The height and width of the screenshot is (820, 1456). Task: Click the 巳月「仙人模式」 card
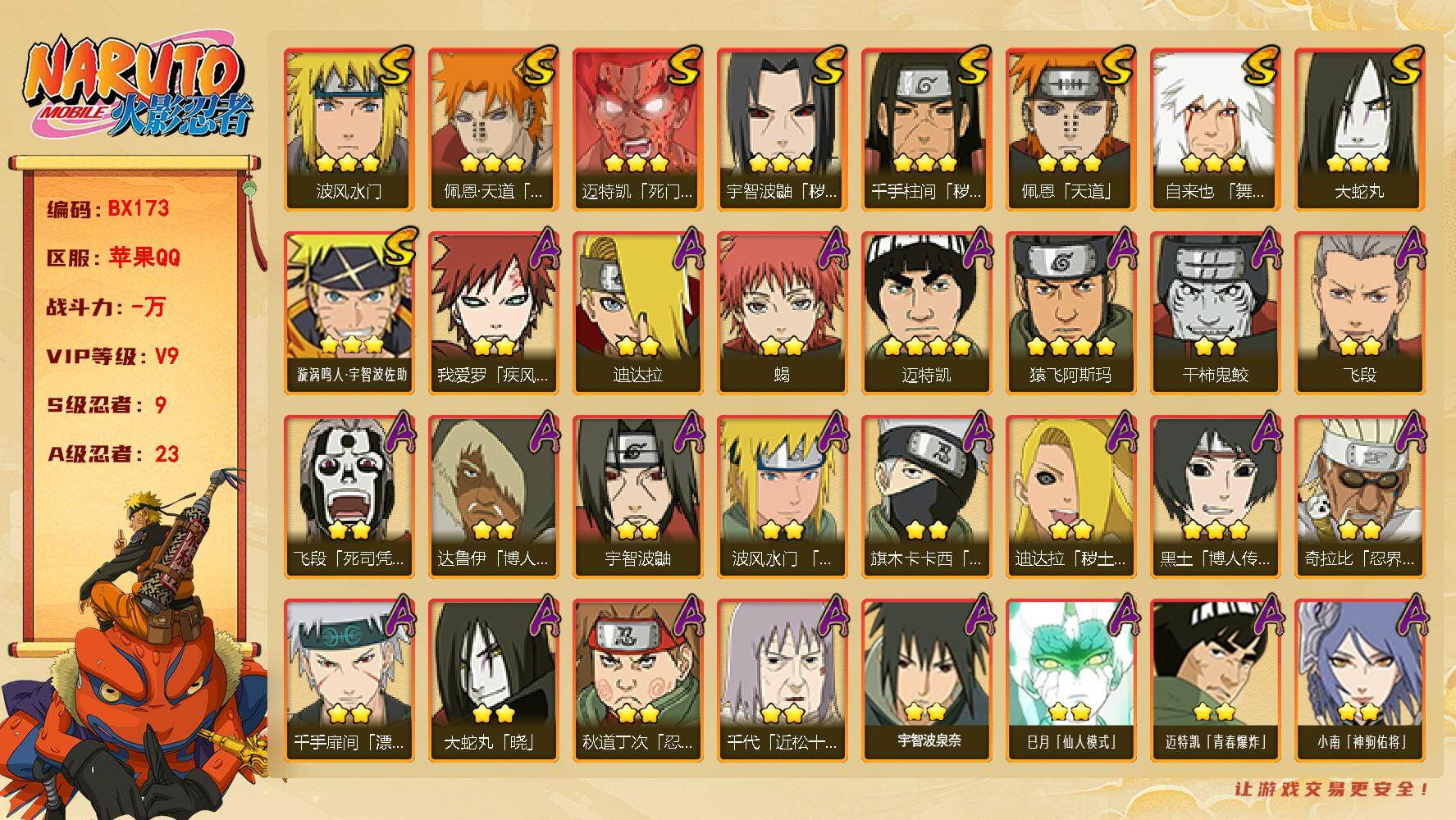(1070, 681)
